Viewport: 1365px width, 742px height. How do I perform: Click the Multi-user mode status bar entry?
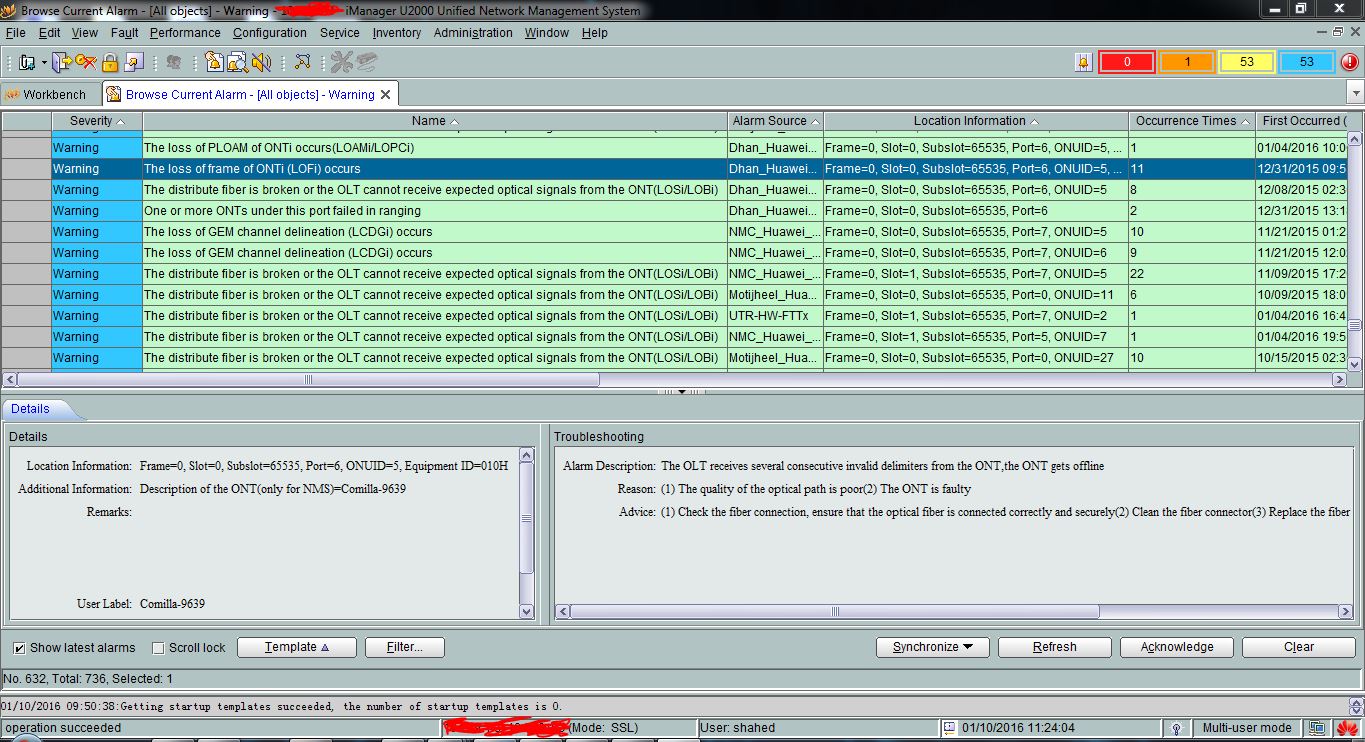(x=1246, y=728)
